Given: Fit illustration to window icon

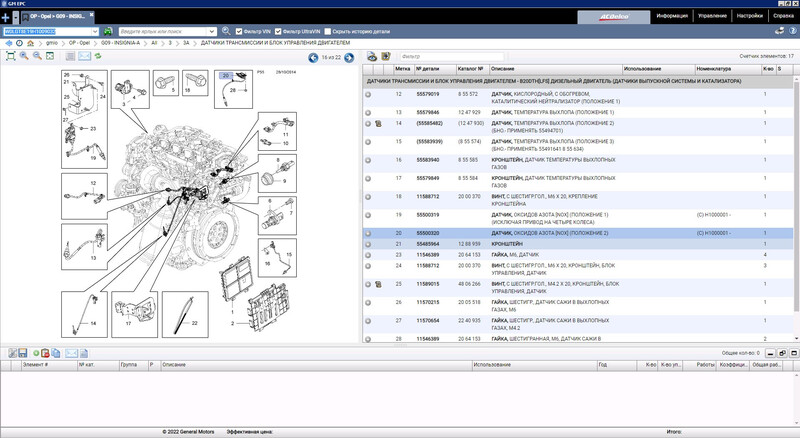Looking at the screenshot, I should [x=10, y=56].
